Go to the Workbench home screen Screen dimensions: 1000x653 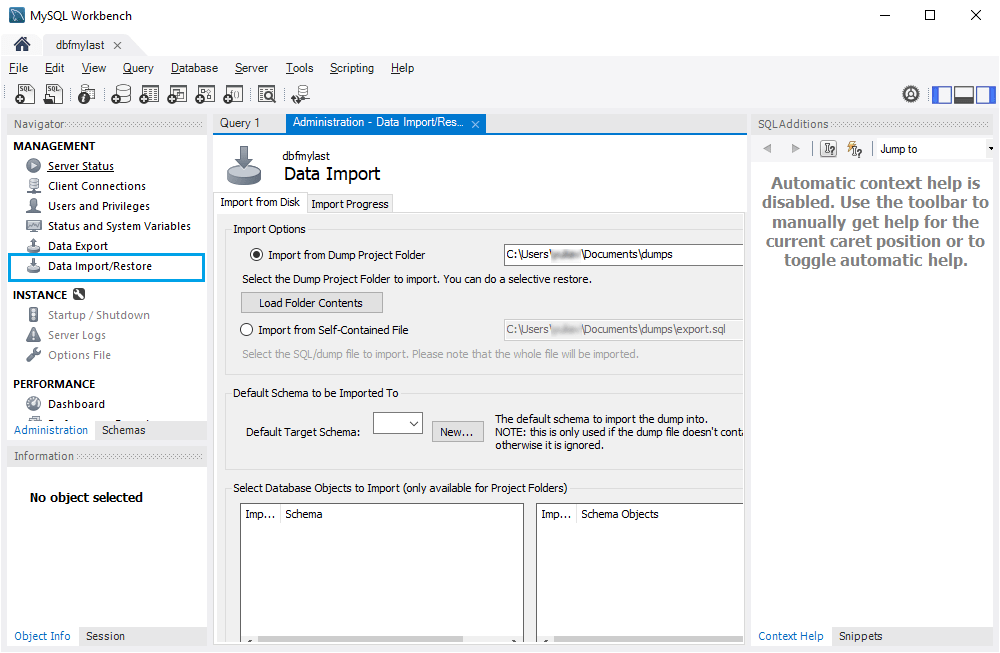(x=20, y=44)
